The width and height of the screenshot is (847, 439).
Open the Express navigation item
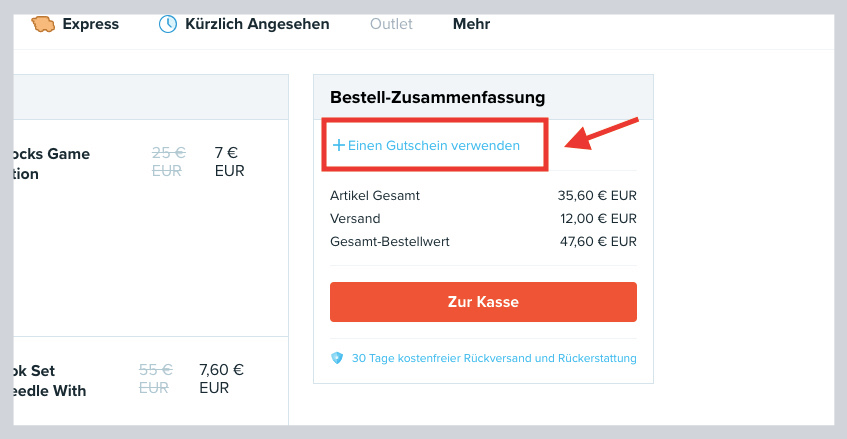tap(90, 23)
